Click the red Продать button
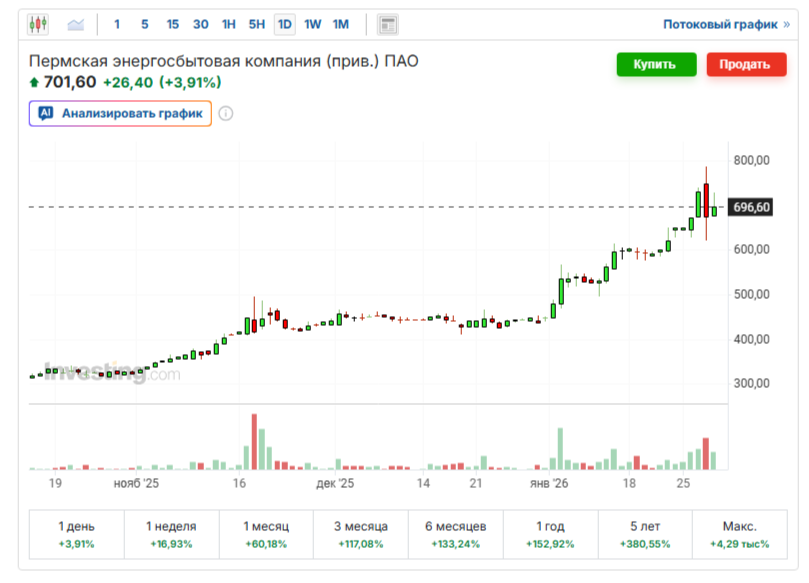Viewport: 809px width, 583px height. pos(746,64)
